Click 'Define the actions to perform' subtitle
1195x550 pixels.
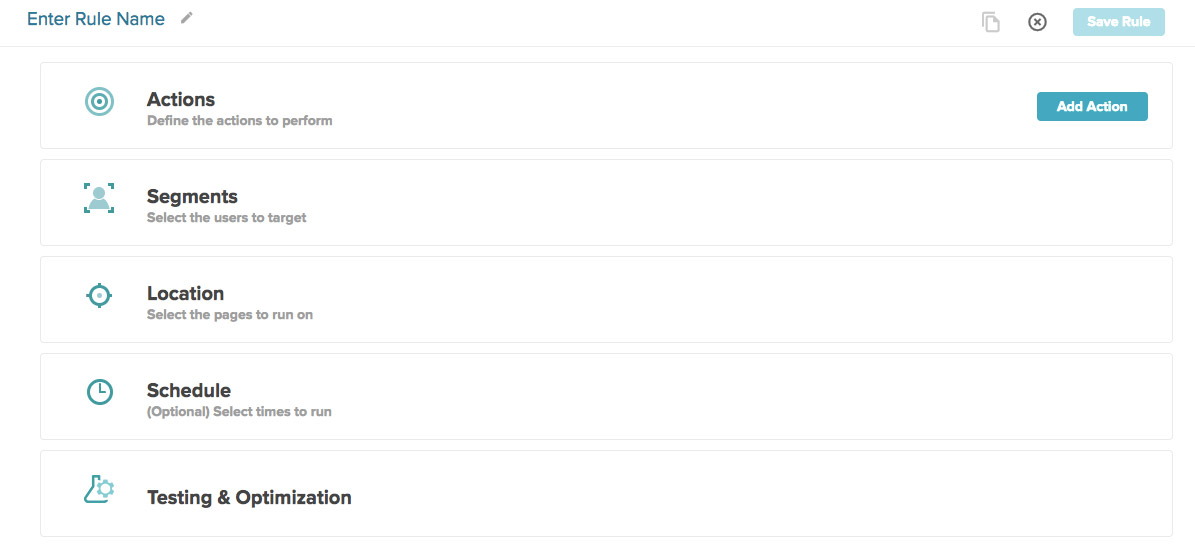point(239,120)
